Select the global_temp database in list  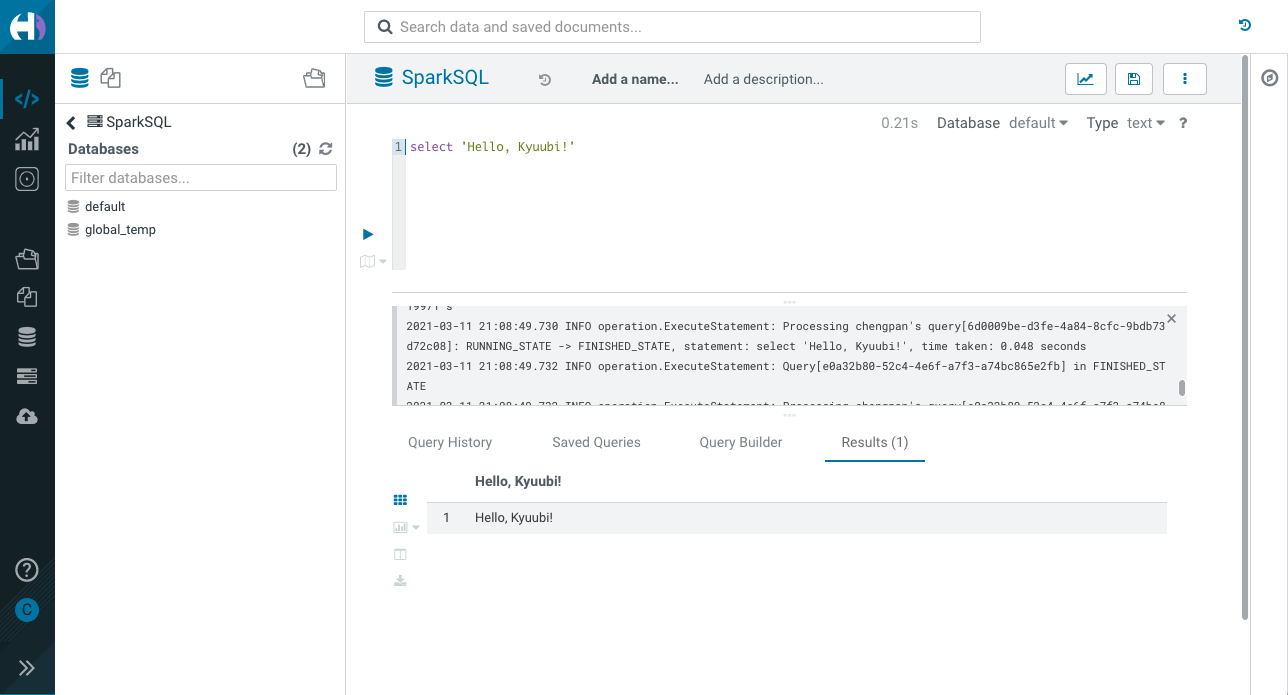[x=120, y=230]
